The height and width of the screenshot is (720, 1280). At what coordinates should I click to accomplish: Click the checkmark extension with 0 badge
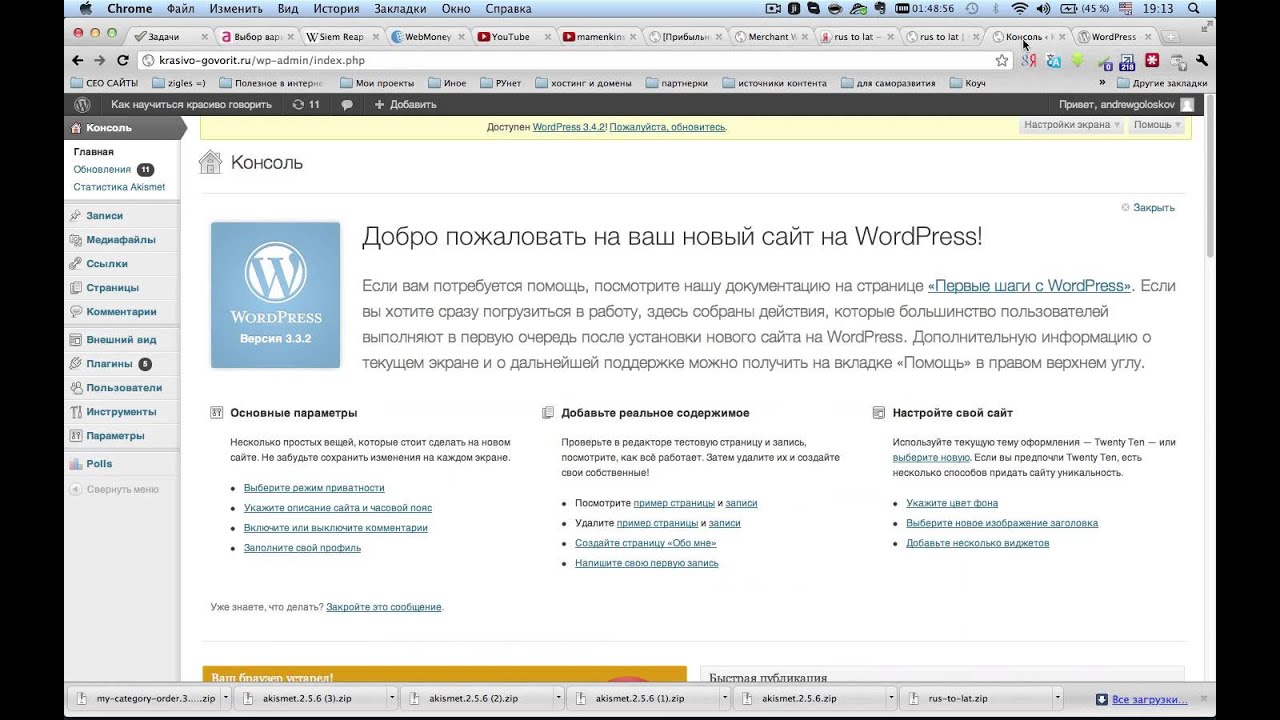tap(1103, 61)
